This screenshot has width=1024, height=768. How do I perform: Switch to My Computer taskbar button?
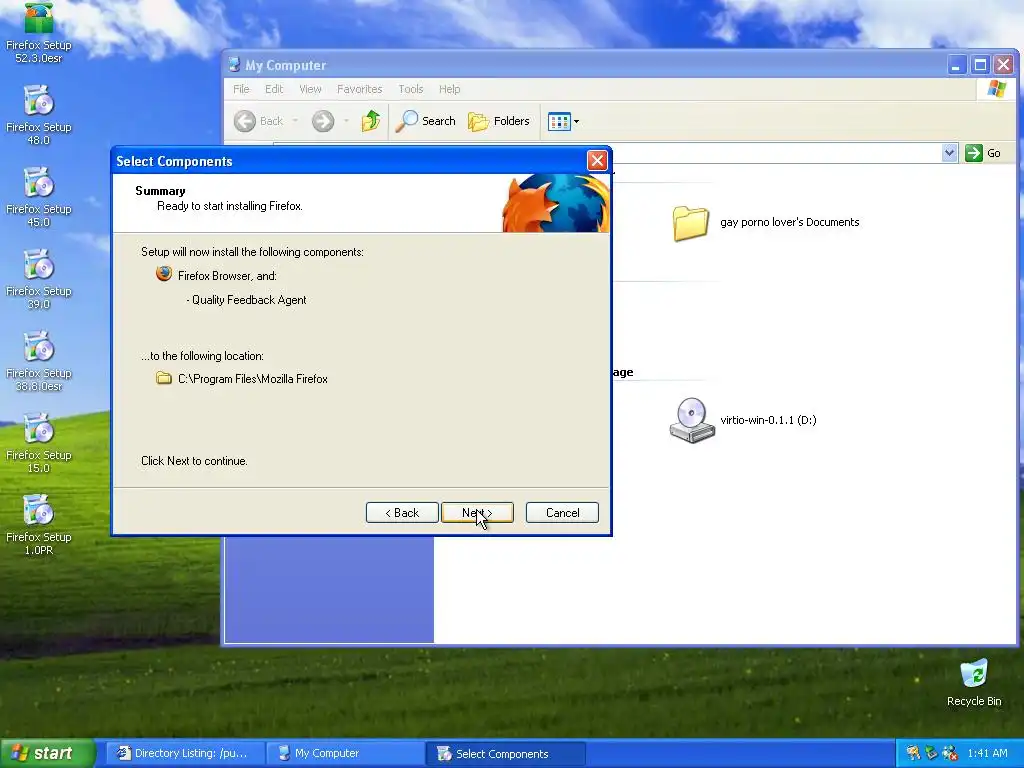pos(345,753)
